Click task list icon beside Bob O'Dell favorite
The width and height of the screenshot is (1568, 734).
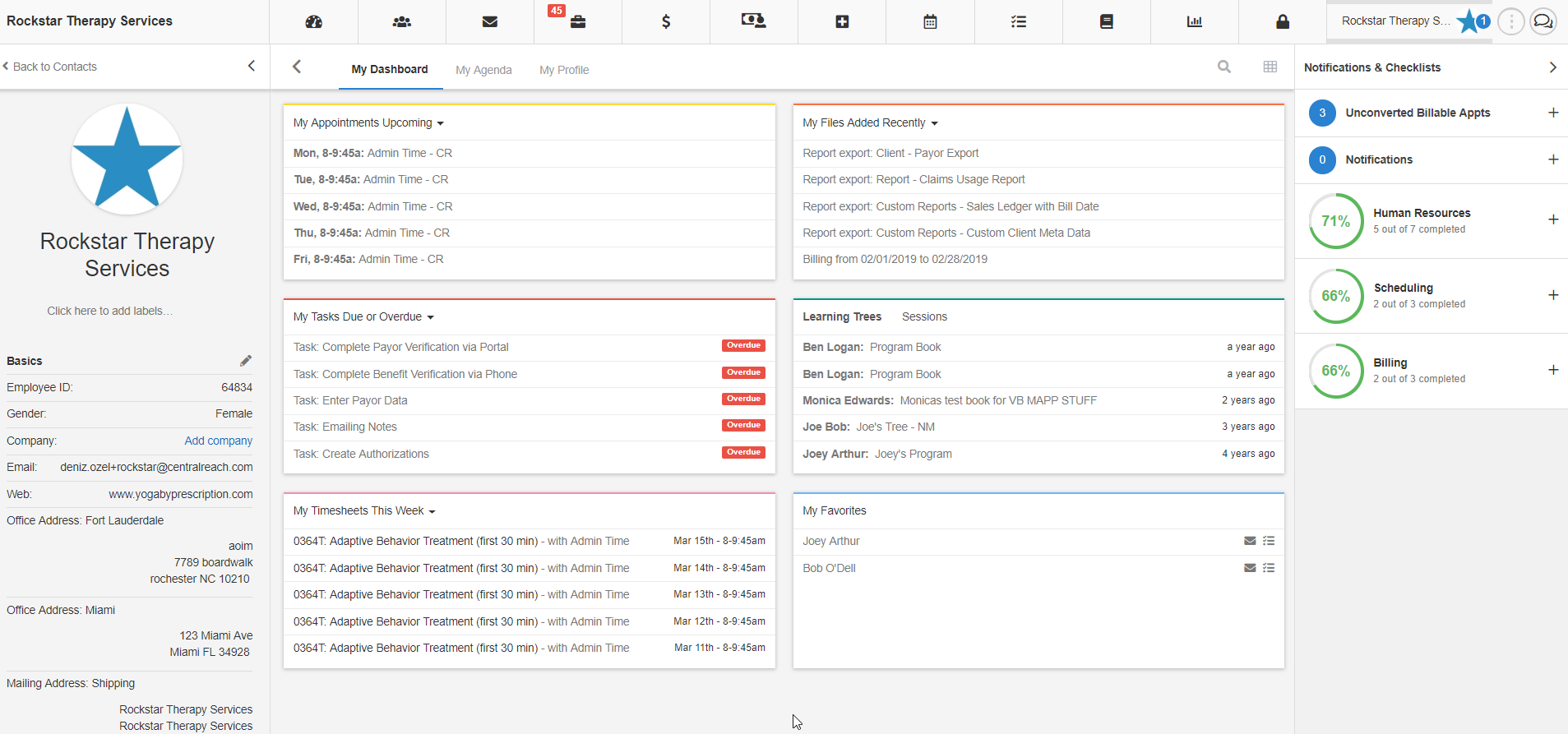(1269, 568)
